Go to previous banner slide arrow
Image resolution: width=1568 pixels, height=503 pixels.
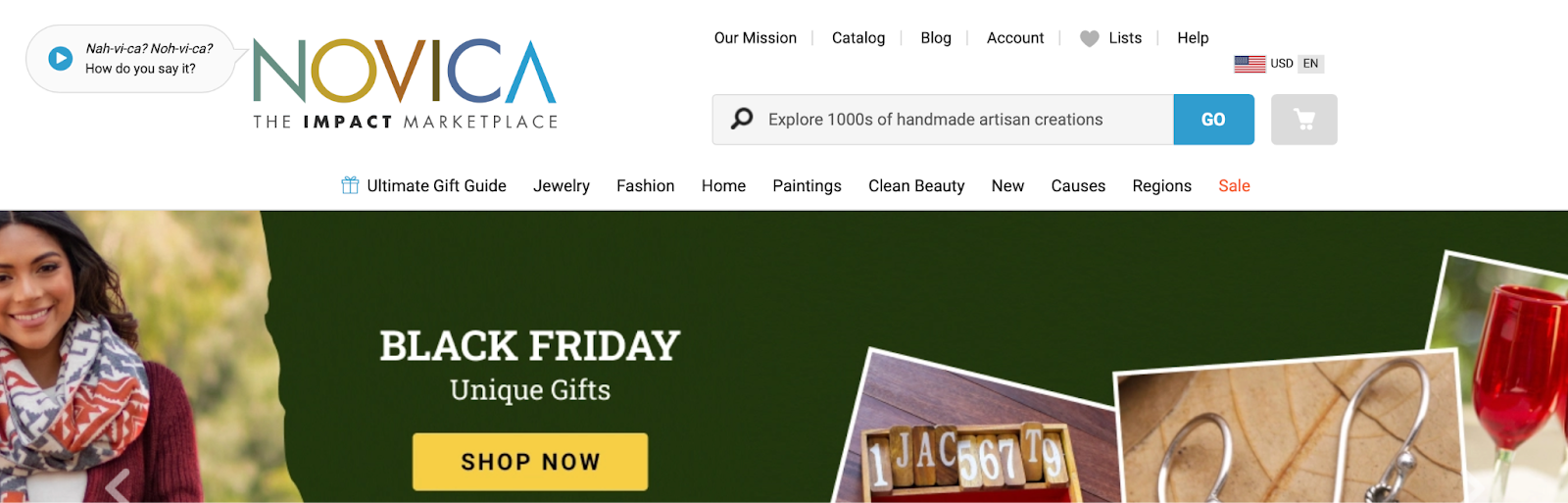click(119, 485)
